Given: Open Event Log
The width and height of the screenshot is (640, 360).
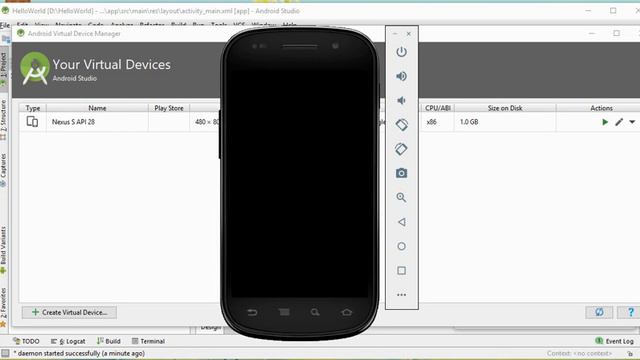Looking at the screenshot, I should pos(615,341).
